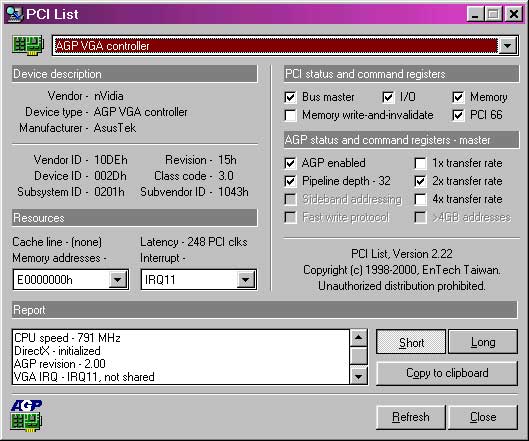Click the Subvendor ID value 1043h

(233, 192)
